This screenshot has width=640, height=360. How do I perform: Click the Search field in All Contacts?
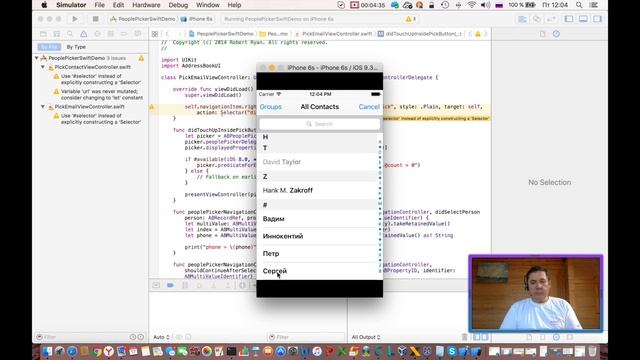click(320, 124)
